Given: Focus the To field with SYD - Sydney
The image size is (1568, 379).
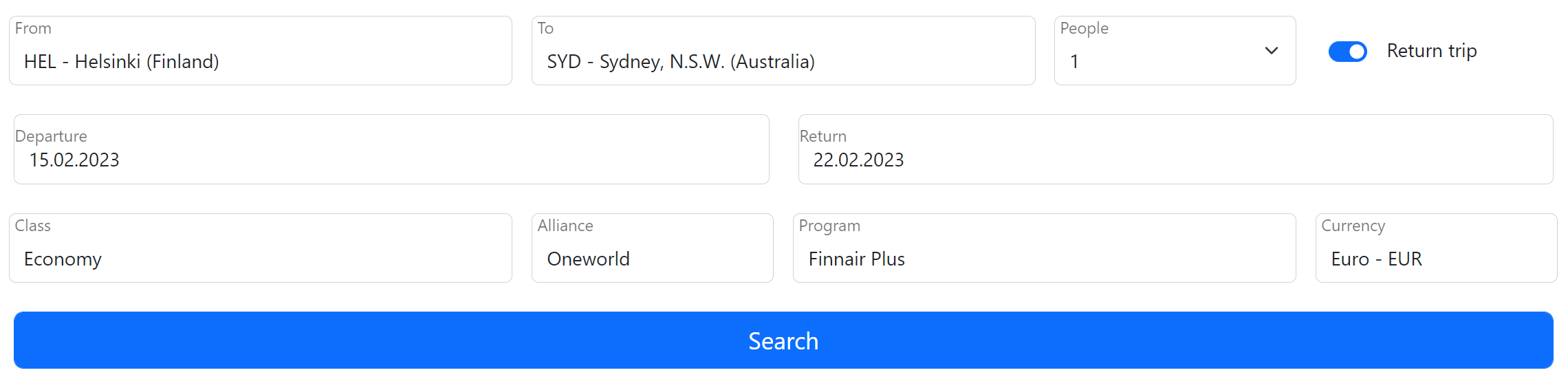Looking at the screenshot, I should (x=783, y=51).
